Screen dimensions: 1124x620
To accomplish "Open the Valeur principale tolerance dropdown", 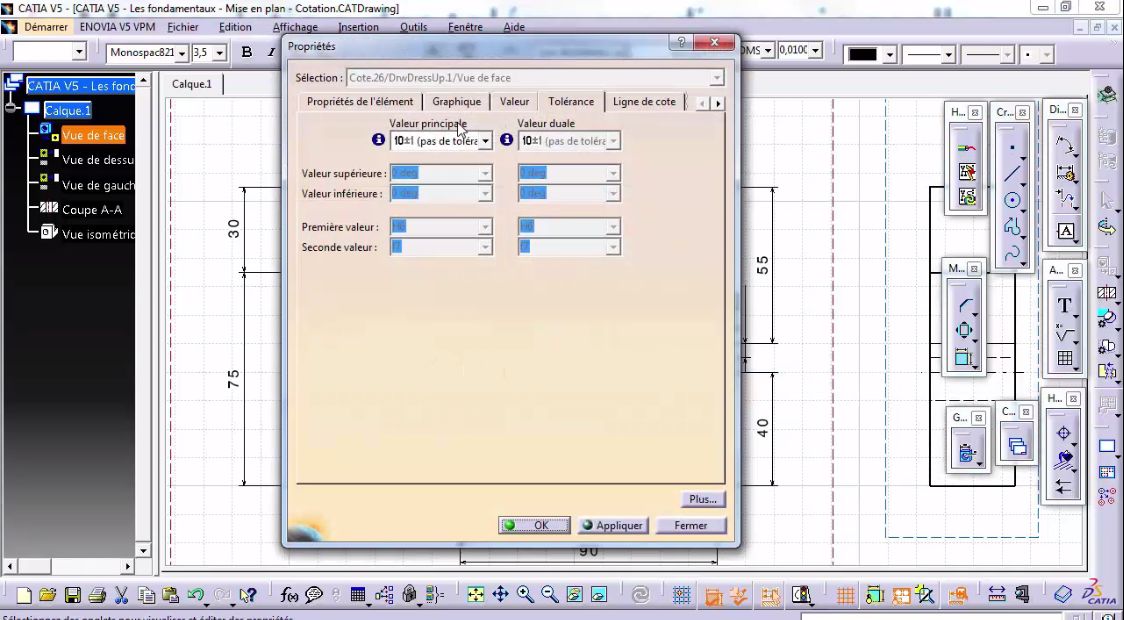I will pyautogui.click(x=485, y=140).
